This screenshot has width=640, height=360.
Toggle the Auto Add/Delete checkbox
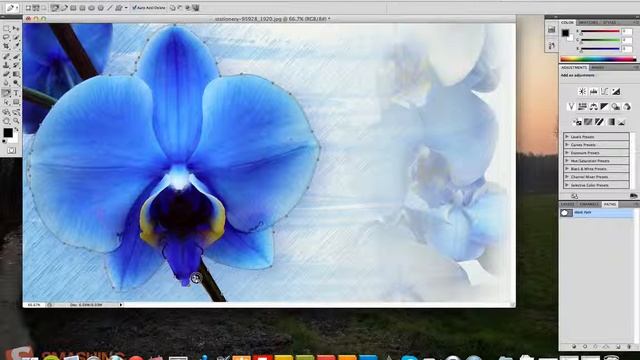coord(134,8)
